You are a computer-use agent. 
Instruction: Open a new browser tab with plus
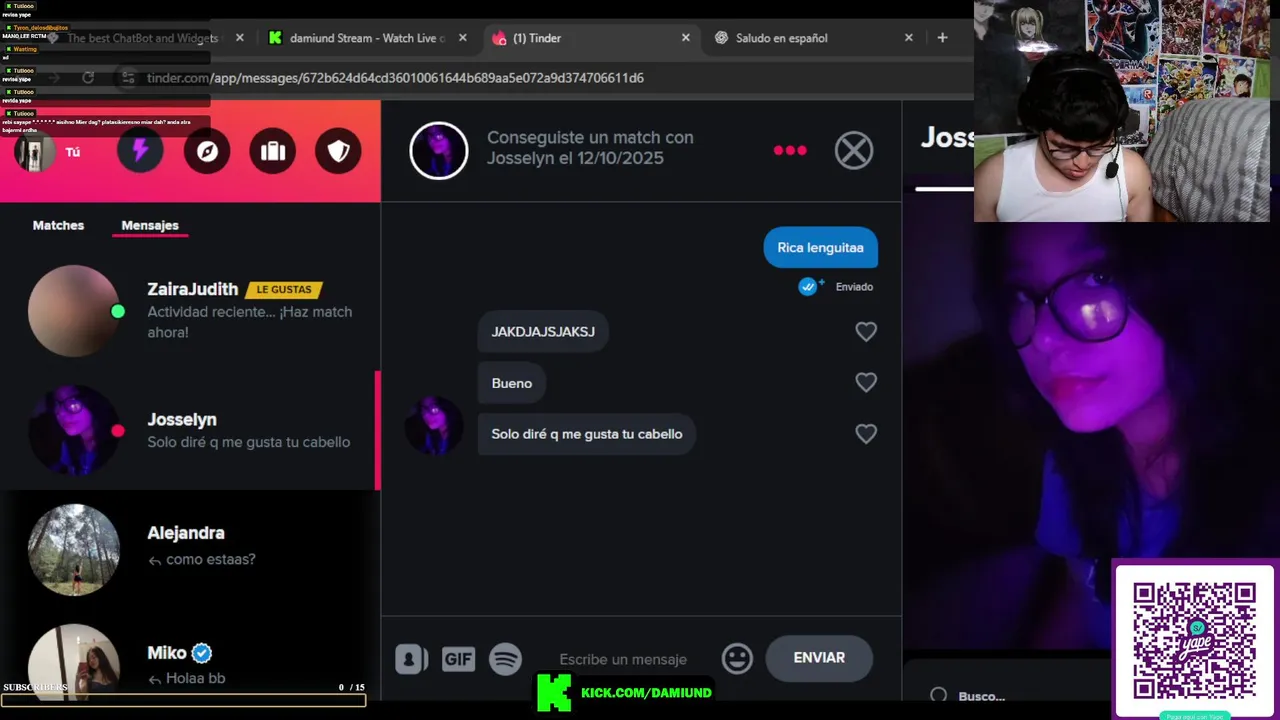pyautogui.click(x=942, y=38)
